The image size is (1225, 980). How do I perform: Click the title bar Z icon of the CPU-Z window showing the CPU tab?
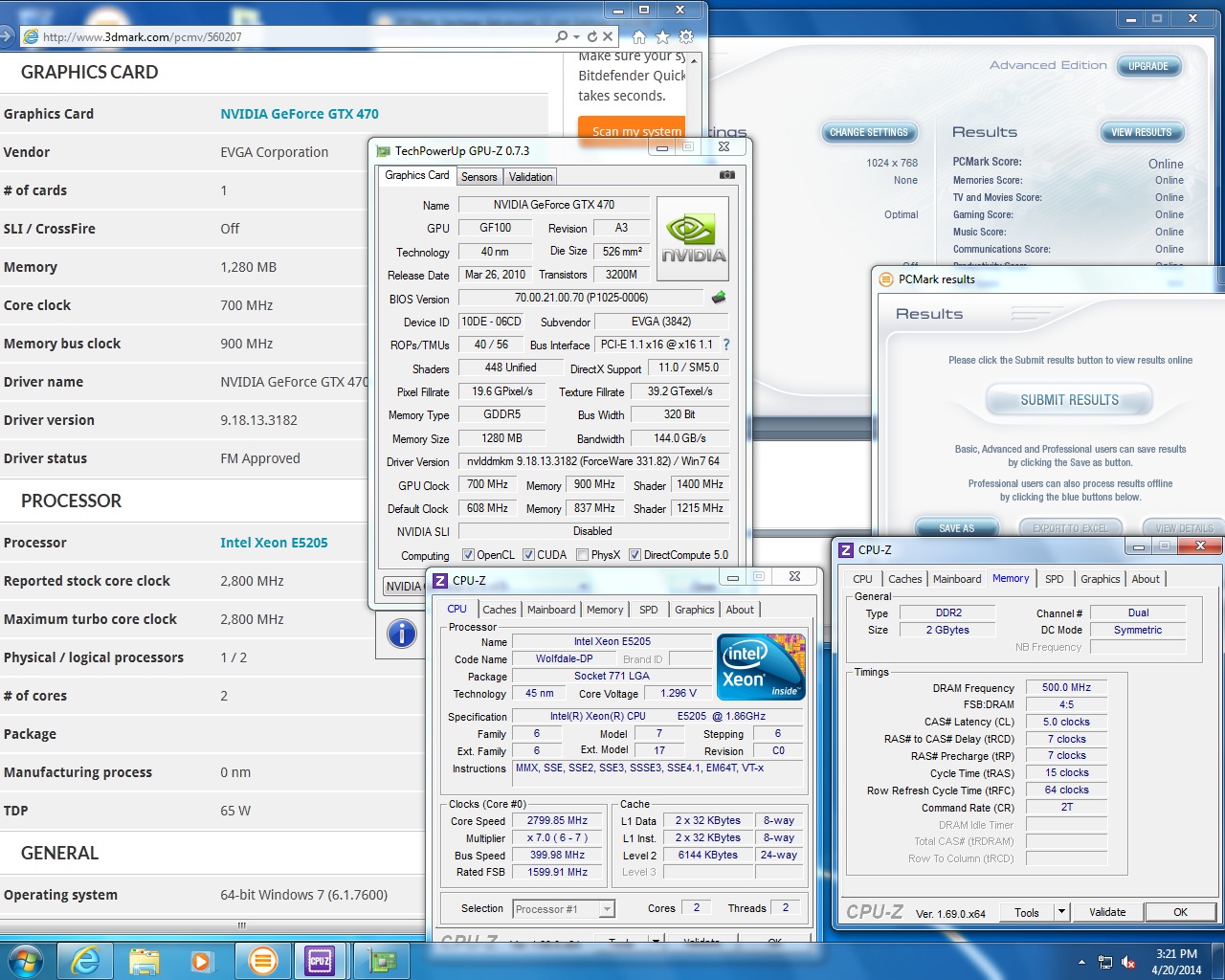coord(440,580)
